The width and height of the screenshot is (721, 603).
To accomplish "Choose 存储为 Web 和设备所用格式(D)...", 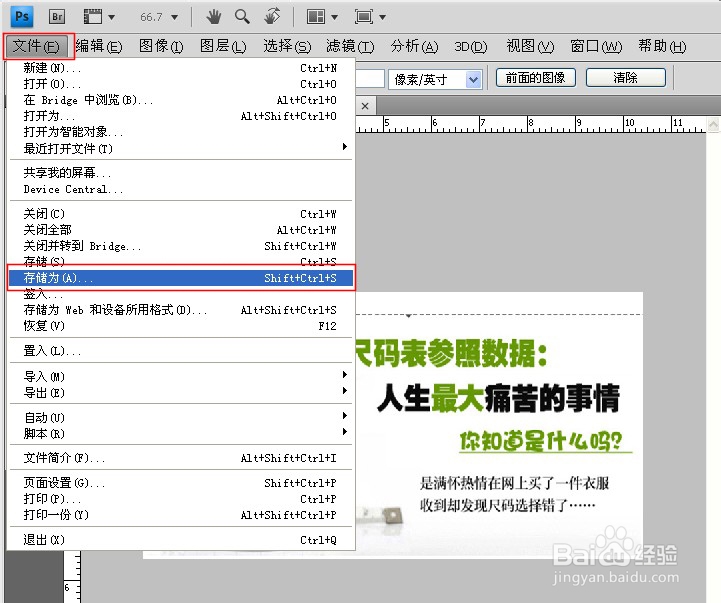I will coord(180,310).
